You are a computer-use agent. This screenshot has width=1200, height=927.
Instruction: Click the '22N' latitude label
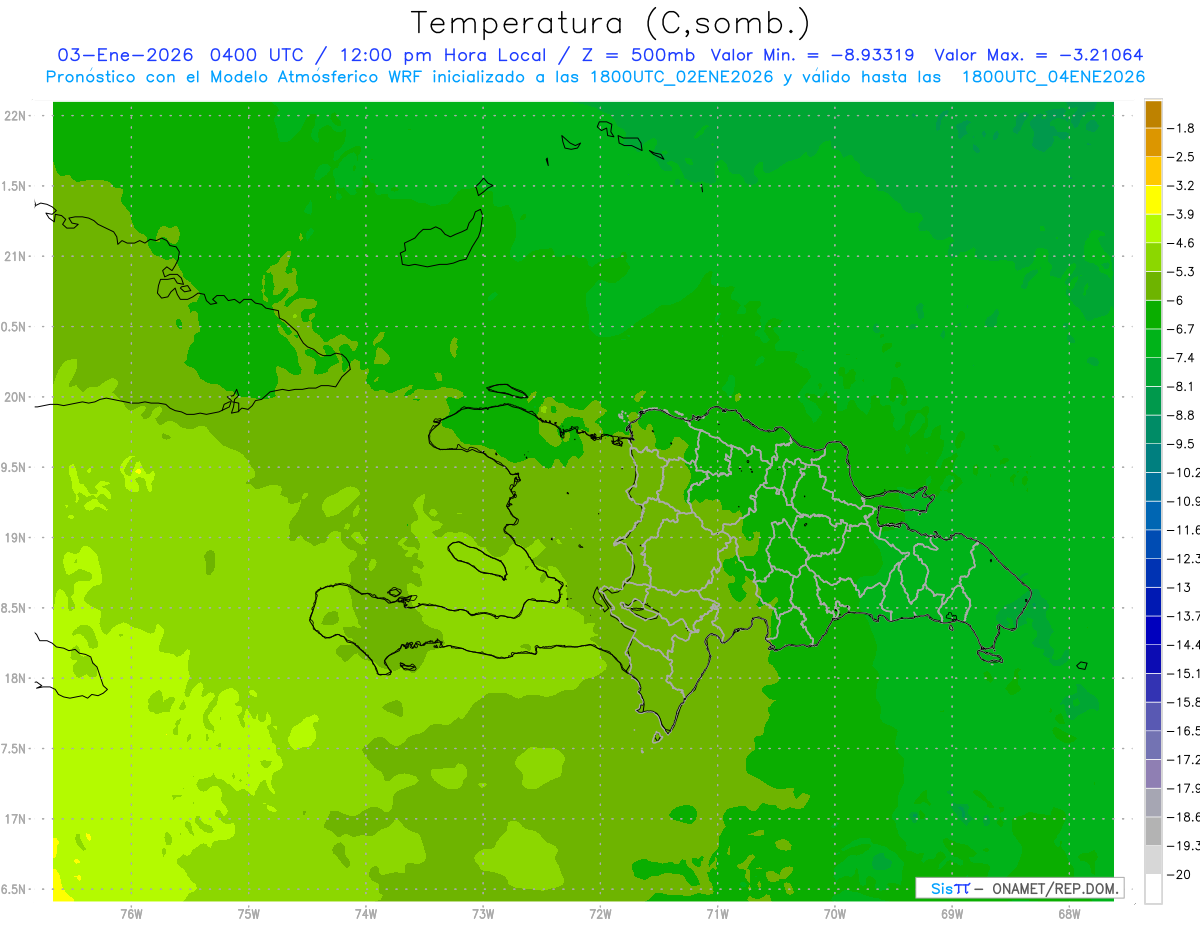(15, 116)
